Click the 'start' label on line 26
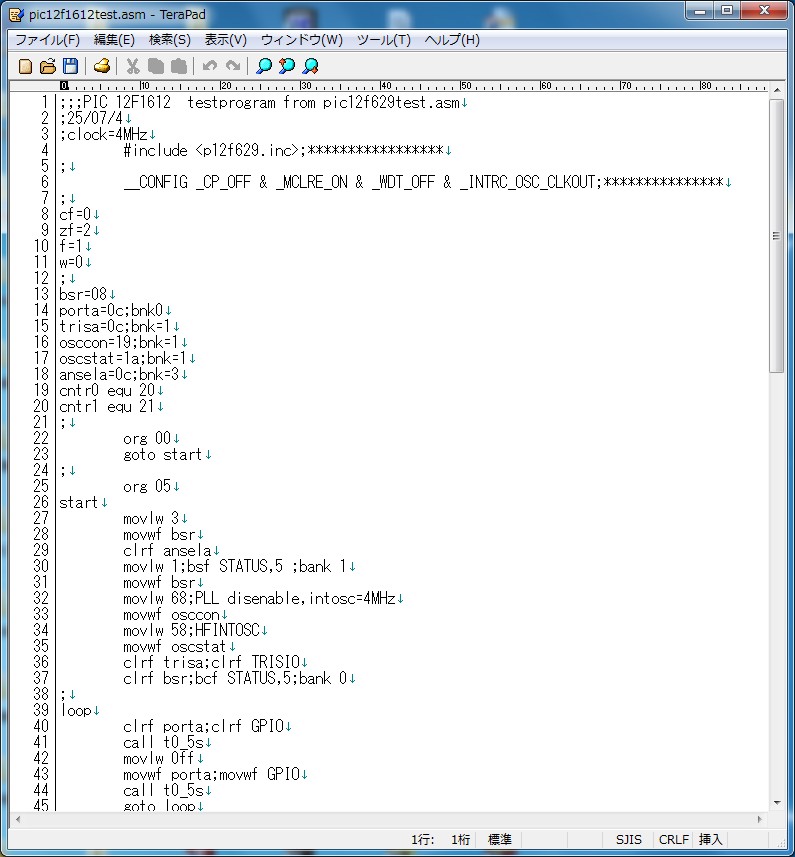Viewport: 795px width, 857px height. tap(79, 503)
